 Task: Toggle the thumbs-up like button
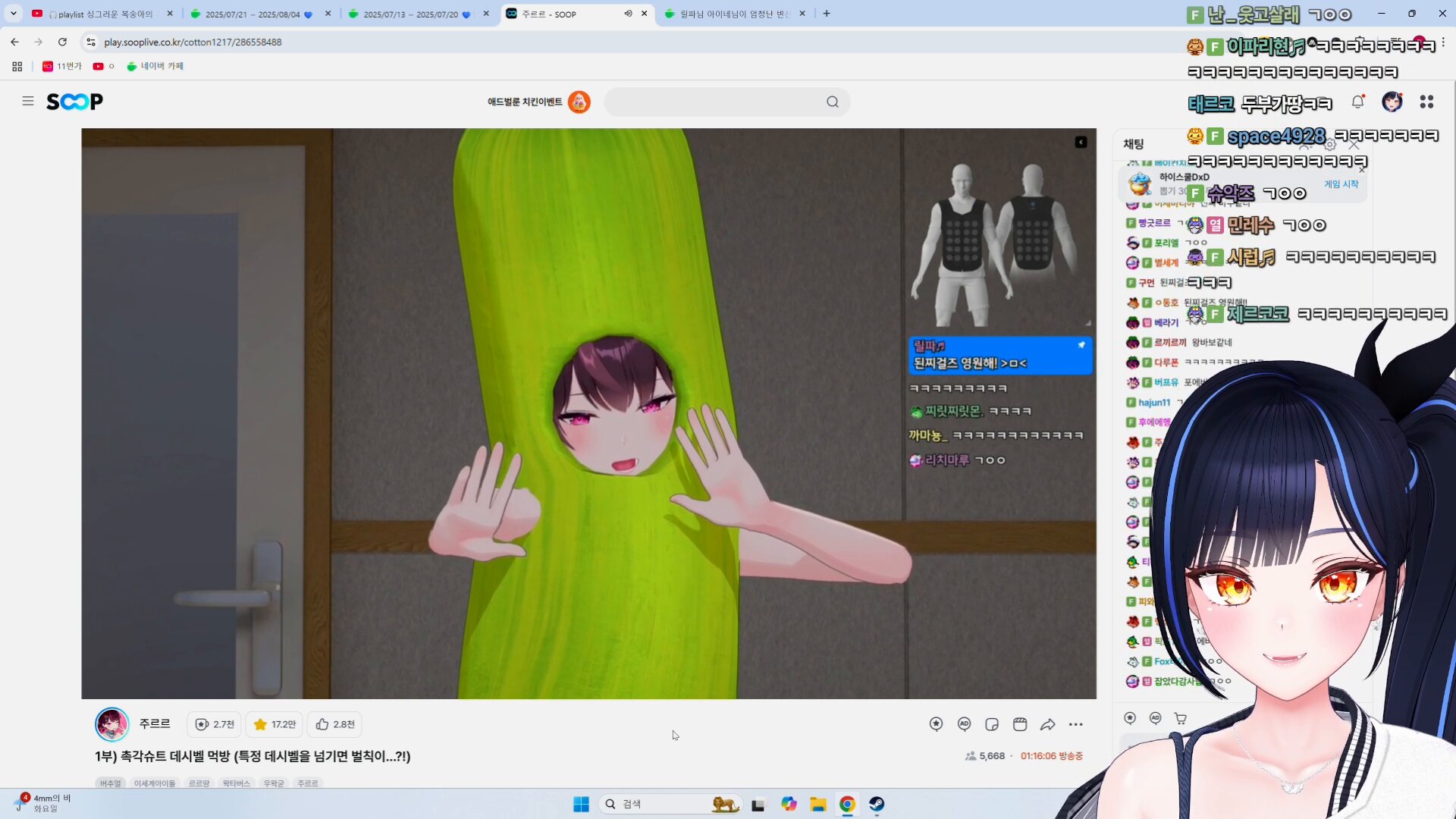335,724
